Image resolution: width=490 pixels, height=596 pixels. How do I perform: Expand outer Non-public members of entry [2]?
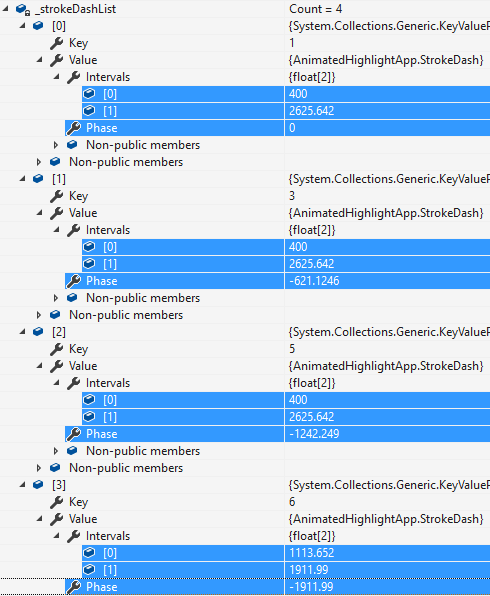pos(39,468)
